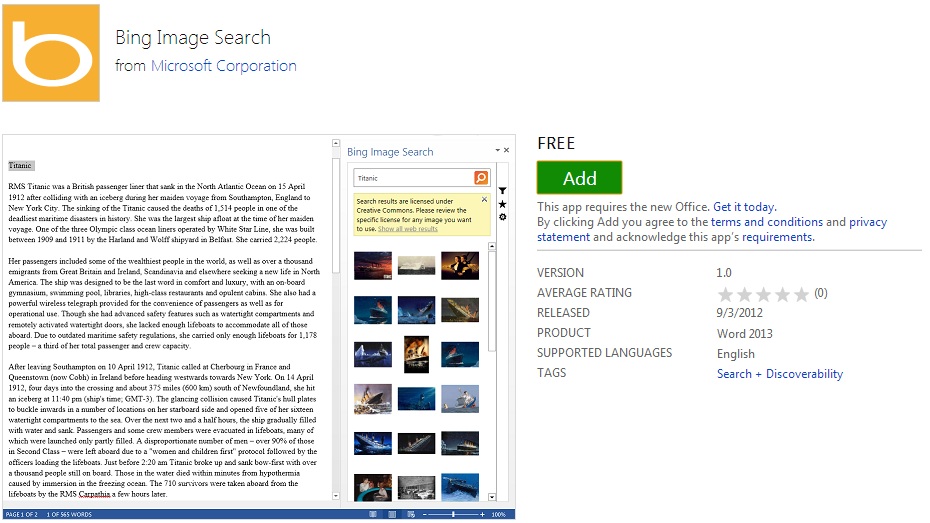The image size is (930, 523).
Task: Open the Microsoft Corporation link
Action: coord(224,66)
